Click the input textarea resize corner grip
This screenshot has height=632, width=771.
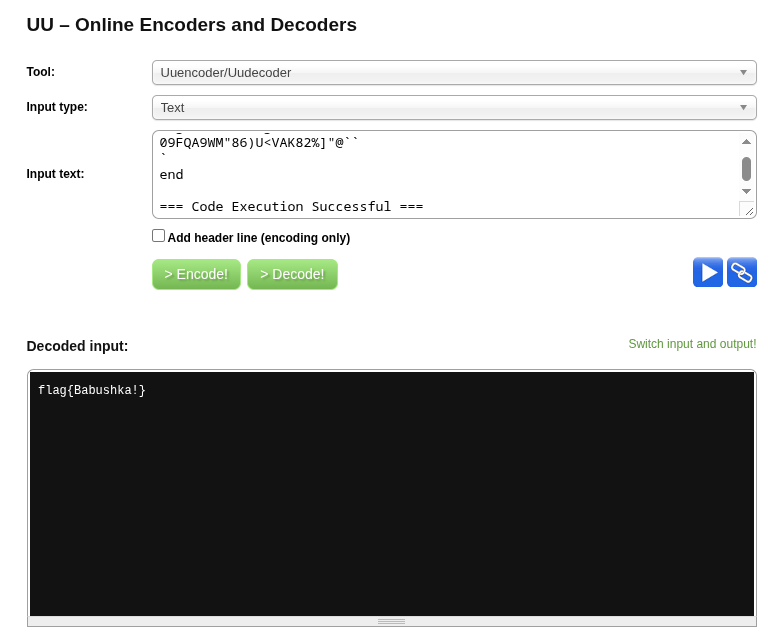coord(747,209)
